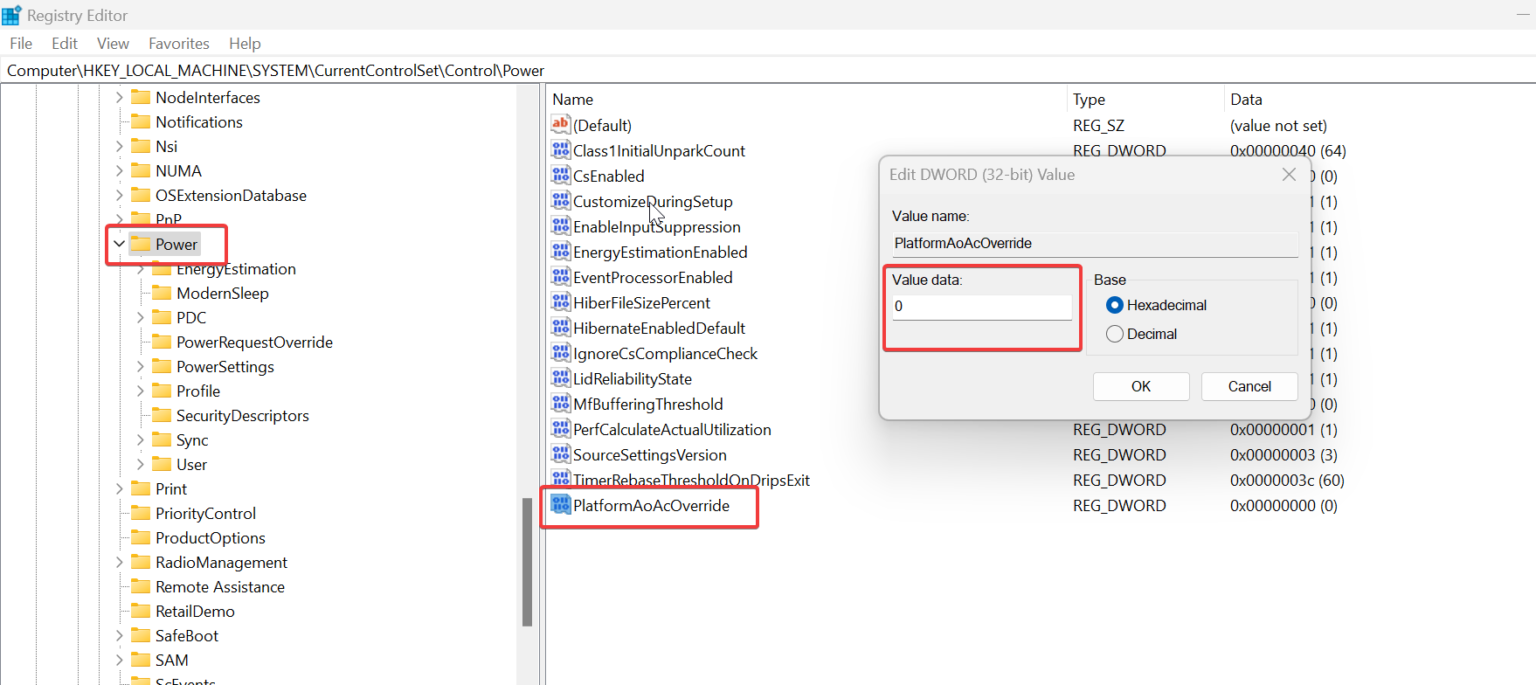Select the Hexadecimal base radio button
The height and width of the screenshot is (685, 1536).
pos(1114,305)
